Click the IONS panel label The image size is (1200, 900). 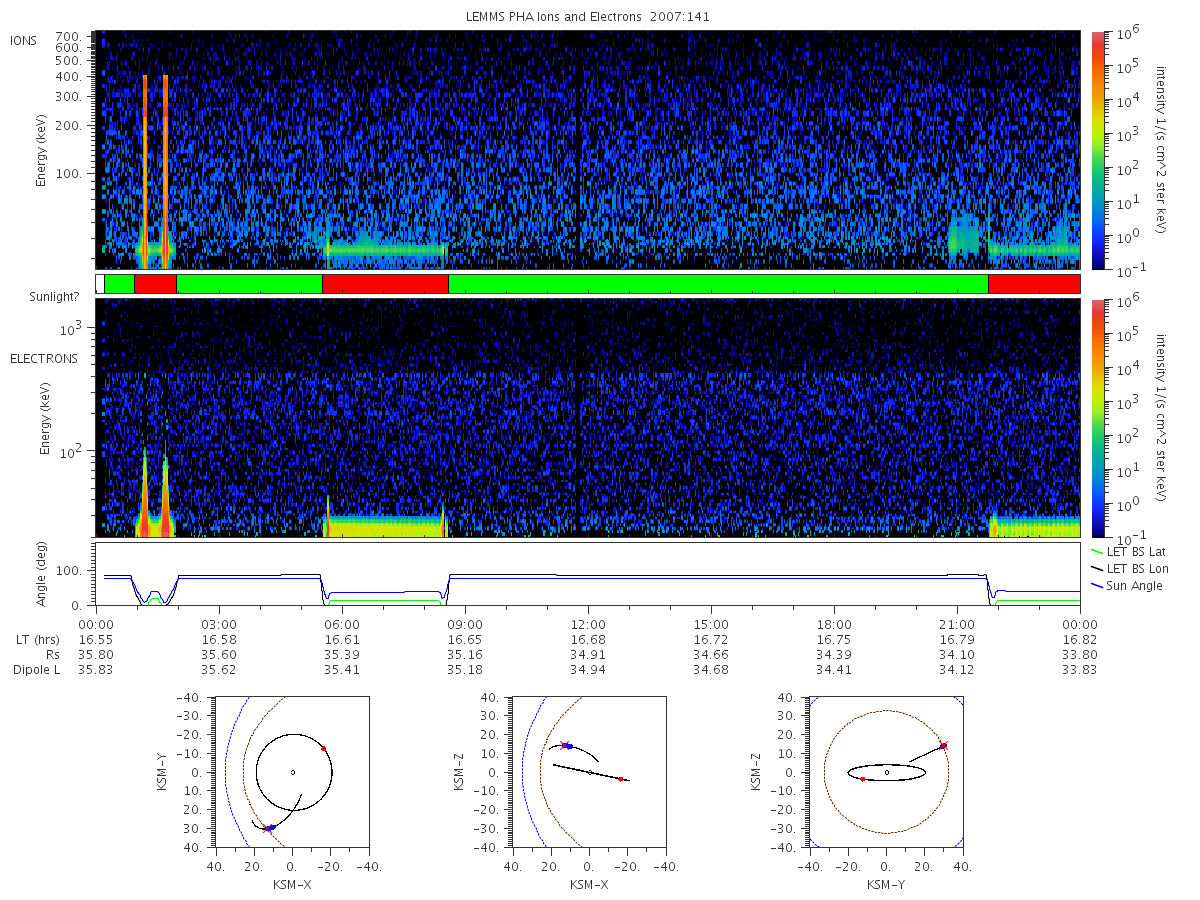(24, 41)
